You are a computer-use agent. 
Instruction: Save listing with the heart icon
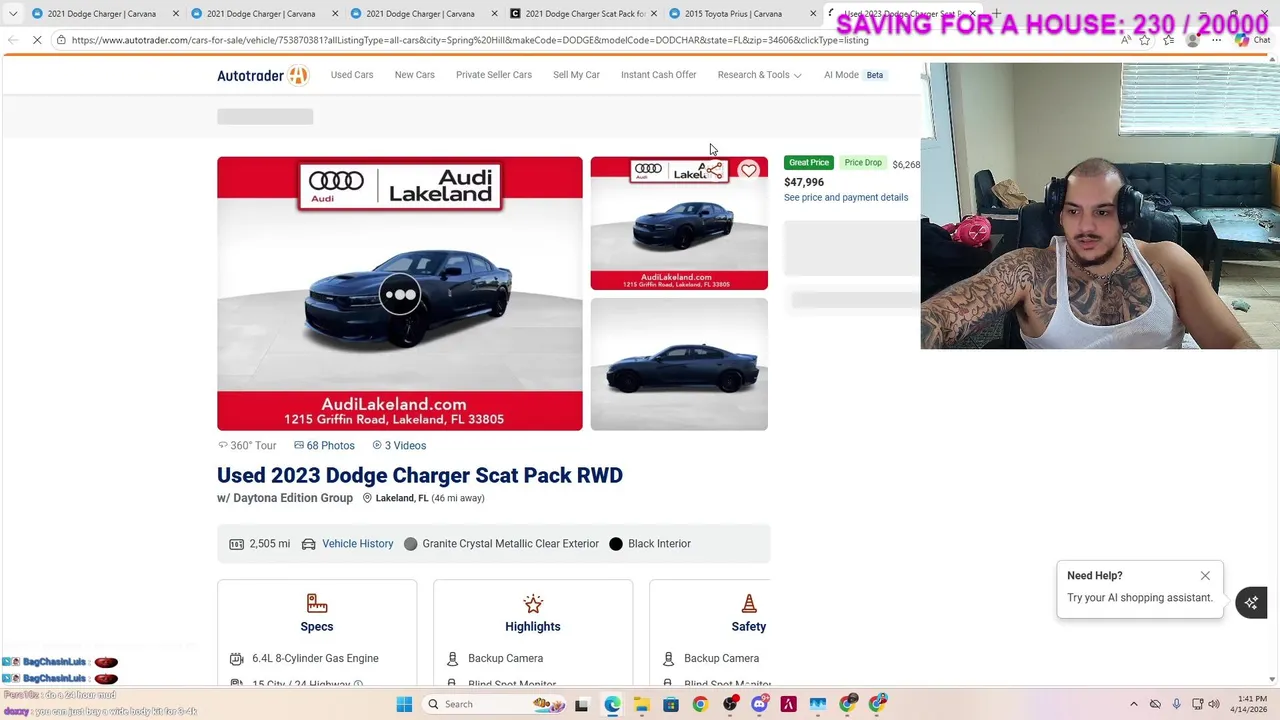tap(748, 171)
